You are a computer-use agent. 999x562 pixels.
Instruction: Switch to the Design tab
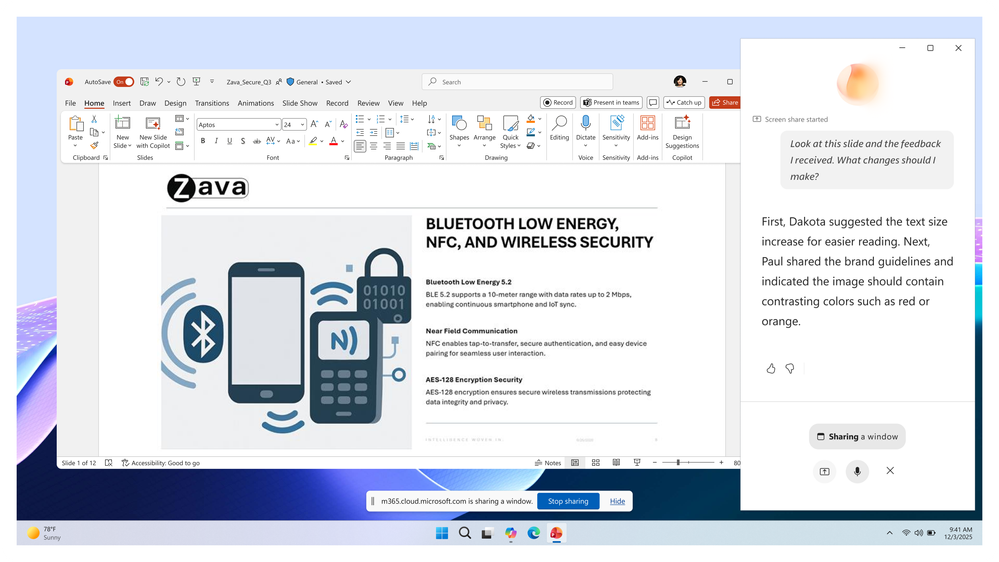[175, 103]
